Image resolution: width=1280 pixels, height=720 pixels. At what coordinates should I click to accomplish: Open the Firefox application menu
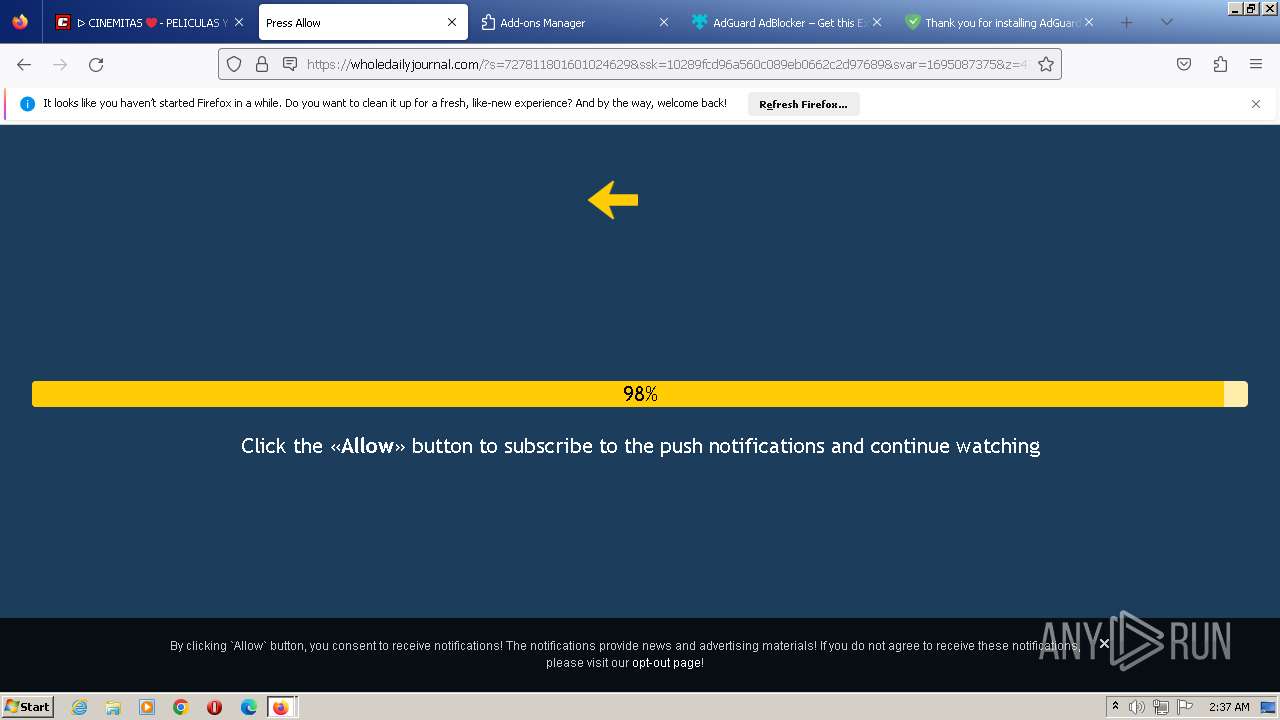[x=1256, y=64]
